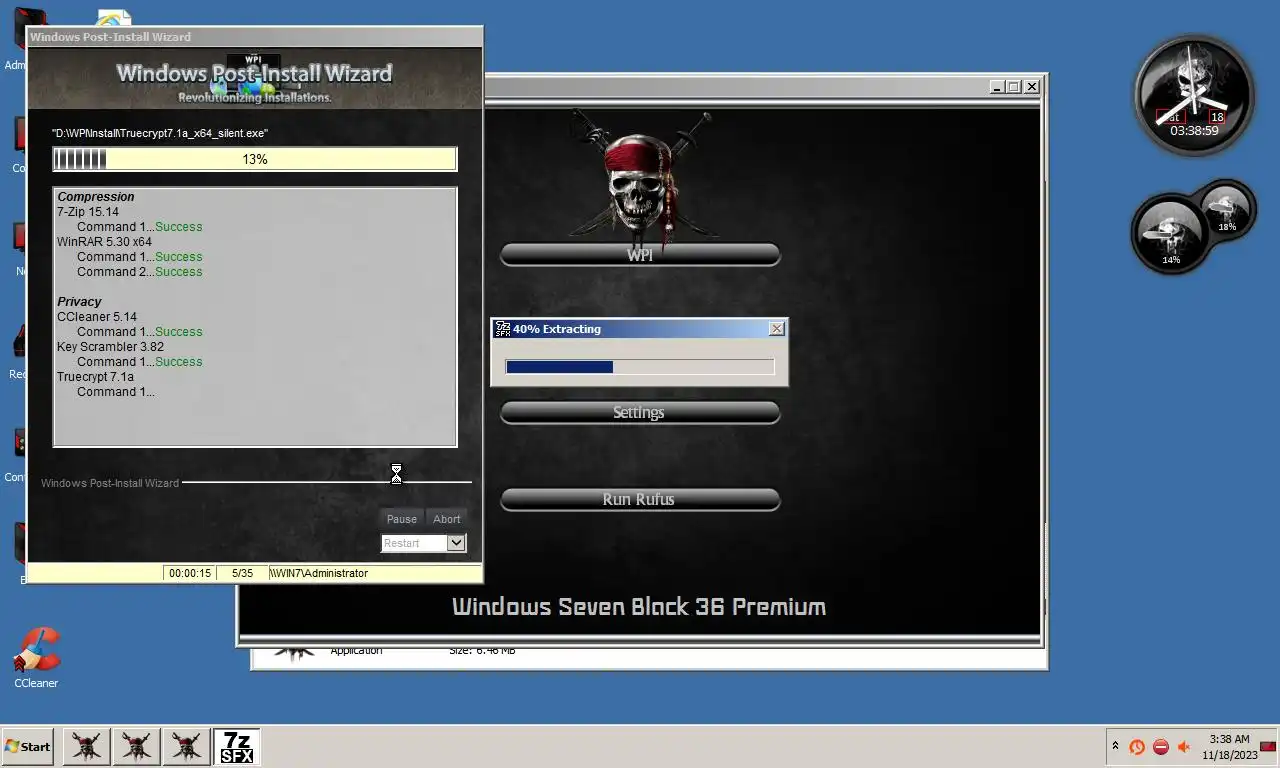The height and width of the screenshot is (768, 1280).
Task: Close the 40% Extracting dialog
Action: coord(777,329)
